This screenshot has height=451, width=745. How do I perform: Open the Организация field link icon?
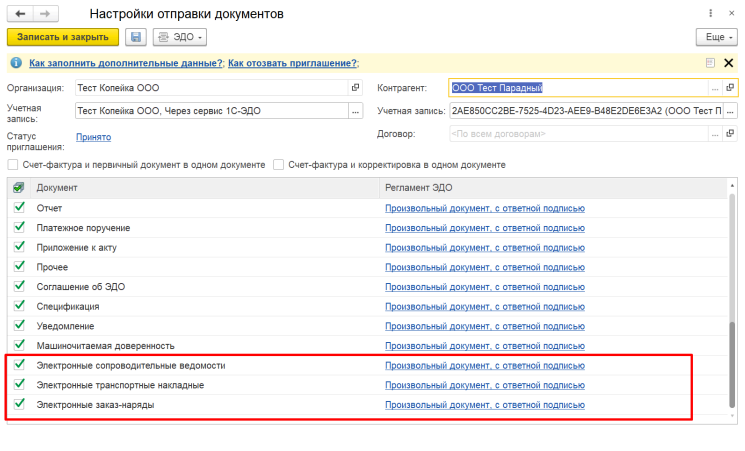(x=355, y=87)
